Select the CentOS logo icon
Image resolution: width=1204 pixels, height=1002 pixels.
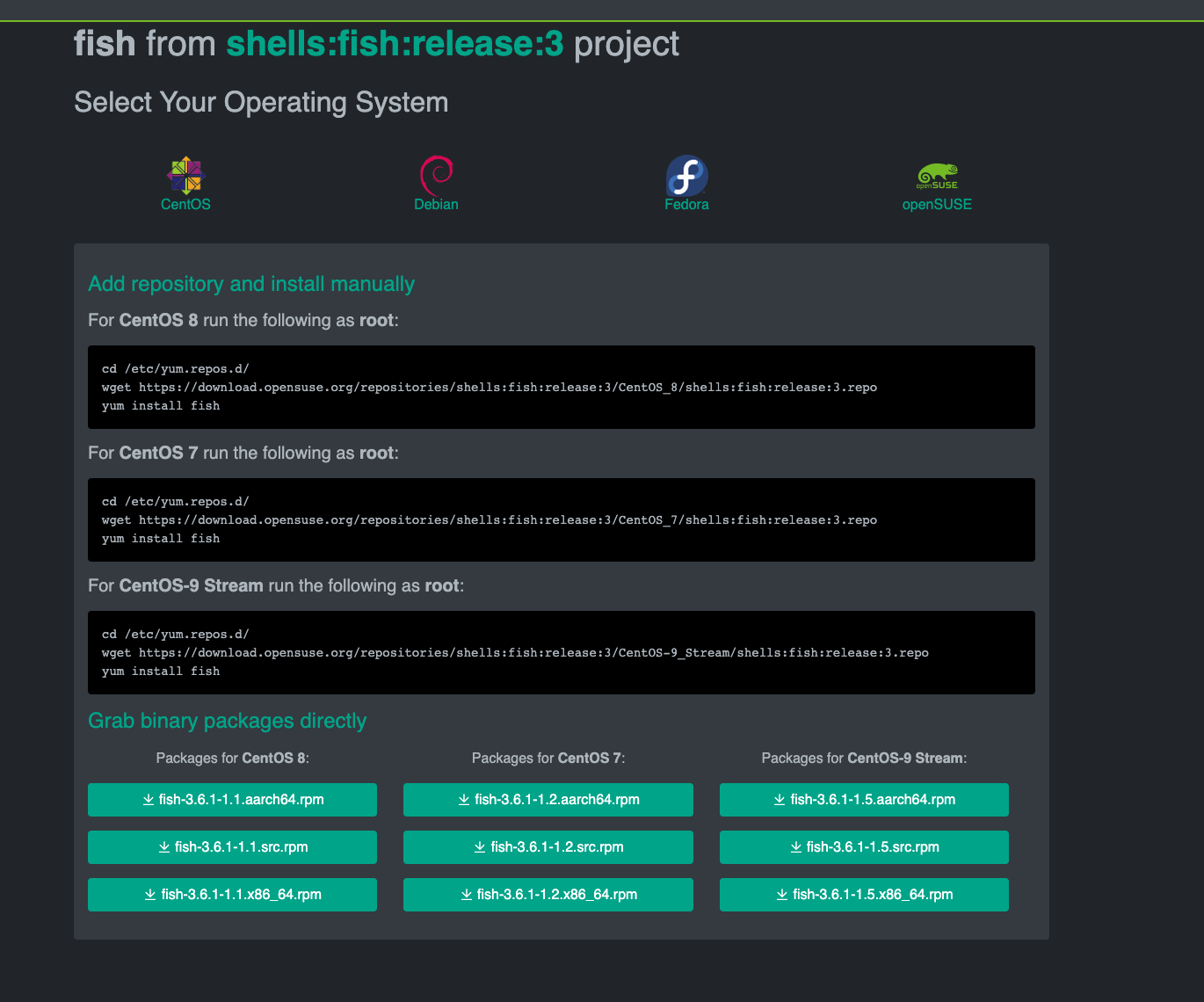coord(185,176)
